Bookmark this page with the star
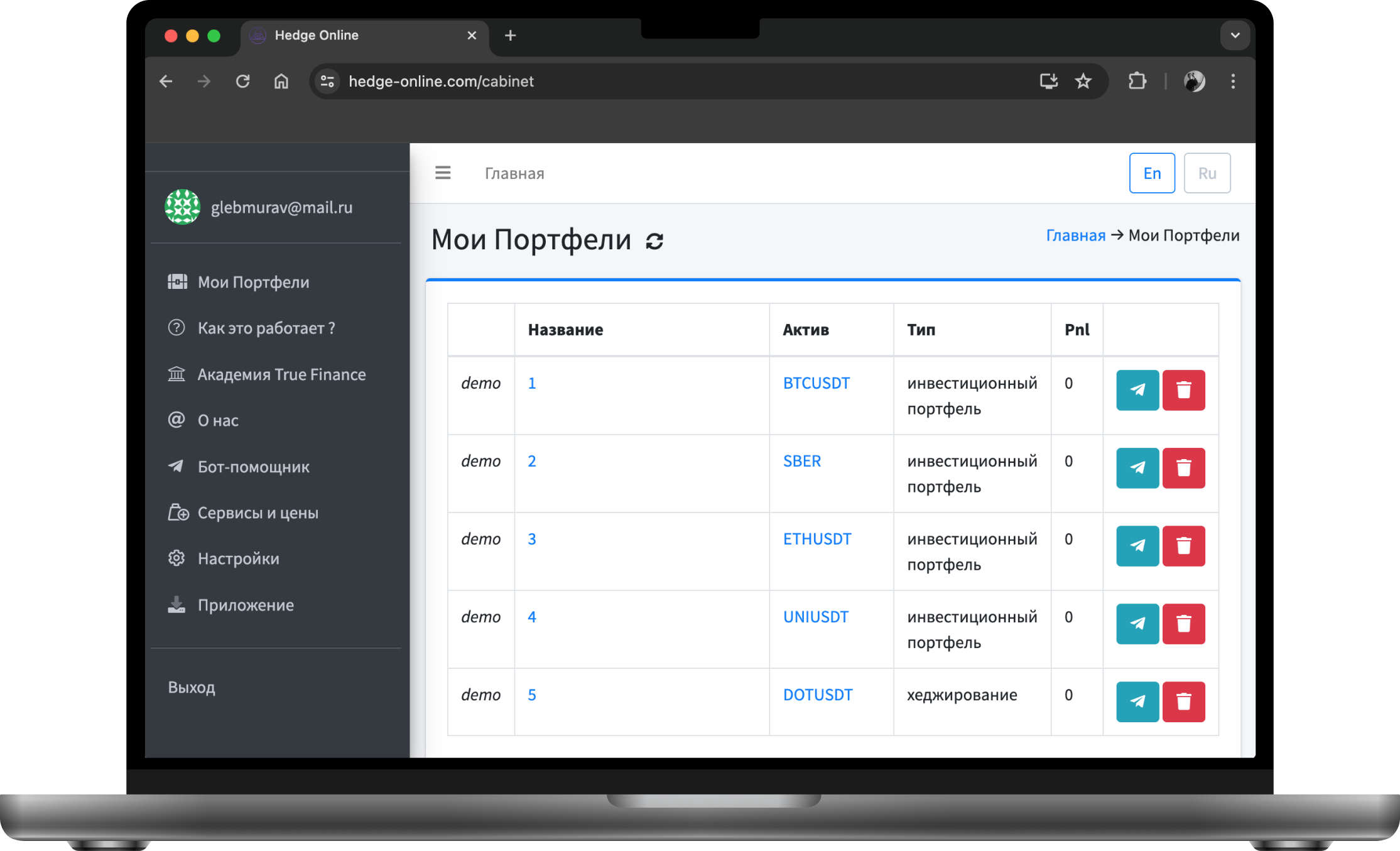This screenshot has height=851, width=1400. [1083, 81]
